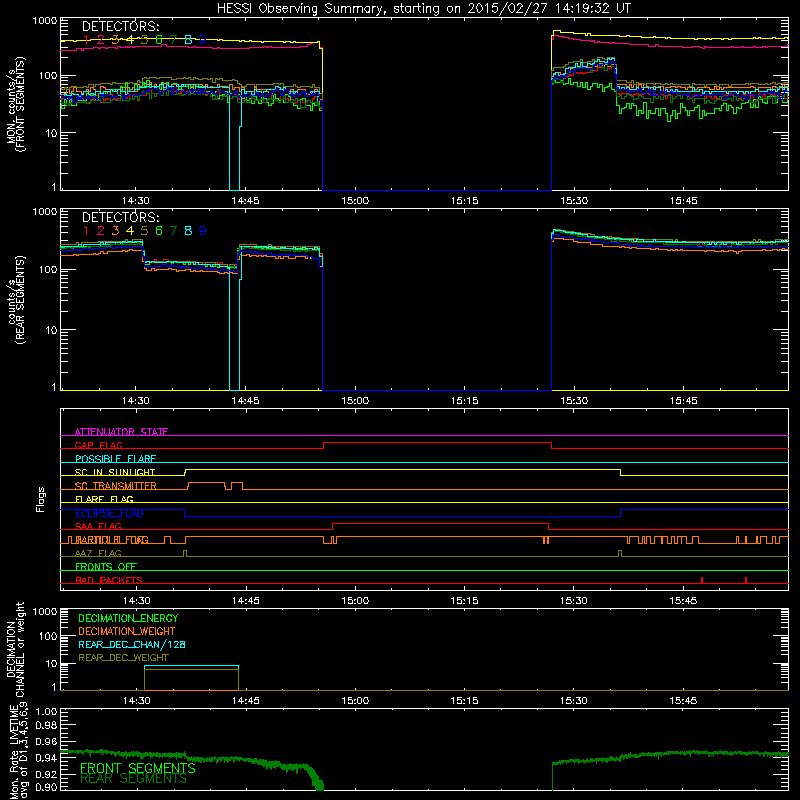Select olive detector 5 in rear segments legend
The image size is (800, 800).
pos(144,231)
